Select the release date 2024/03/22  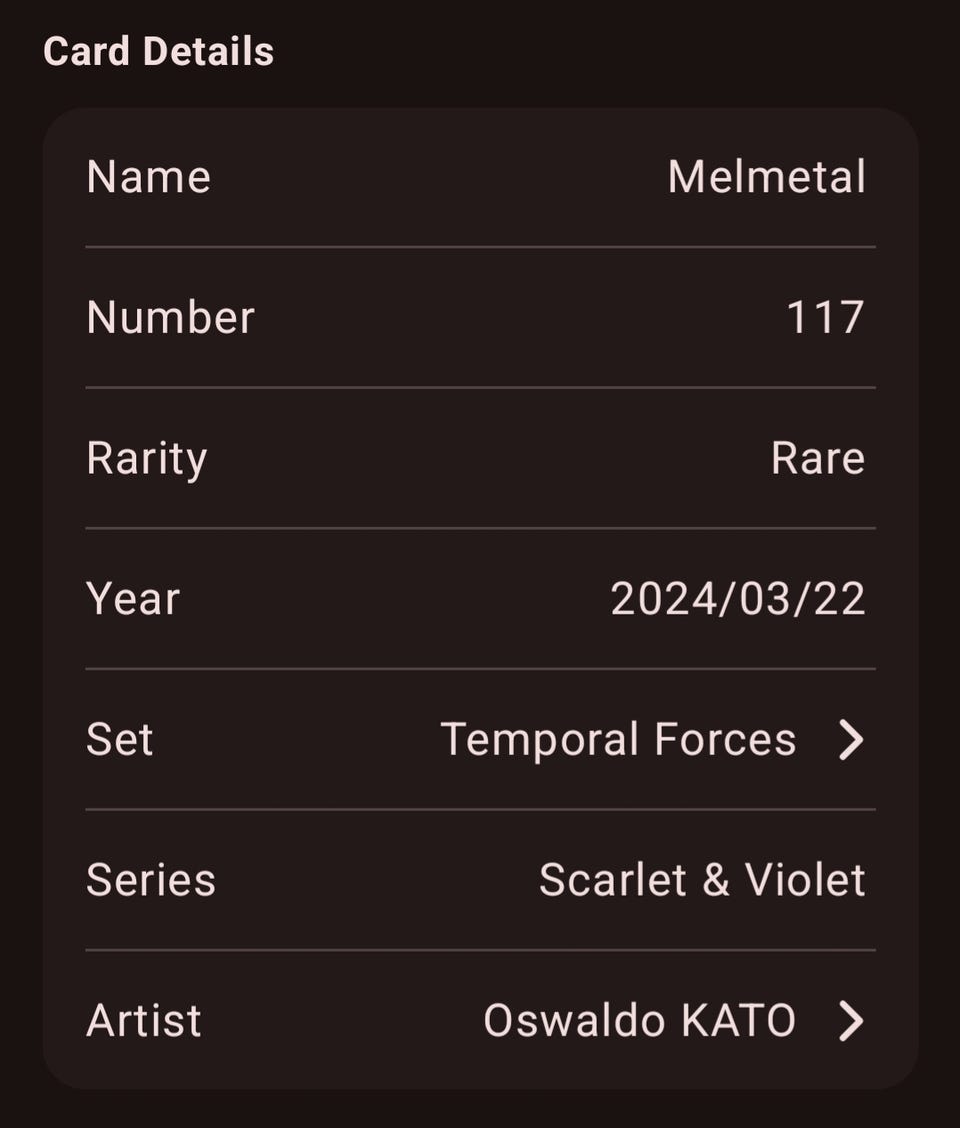coord(737,599)
